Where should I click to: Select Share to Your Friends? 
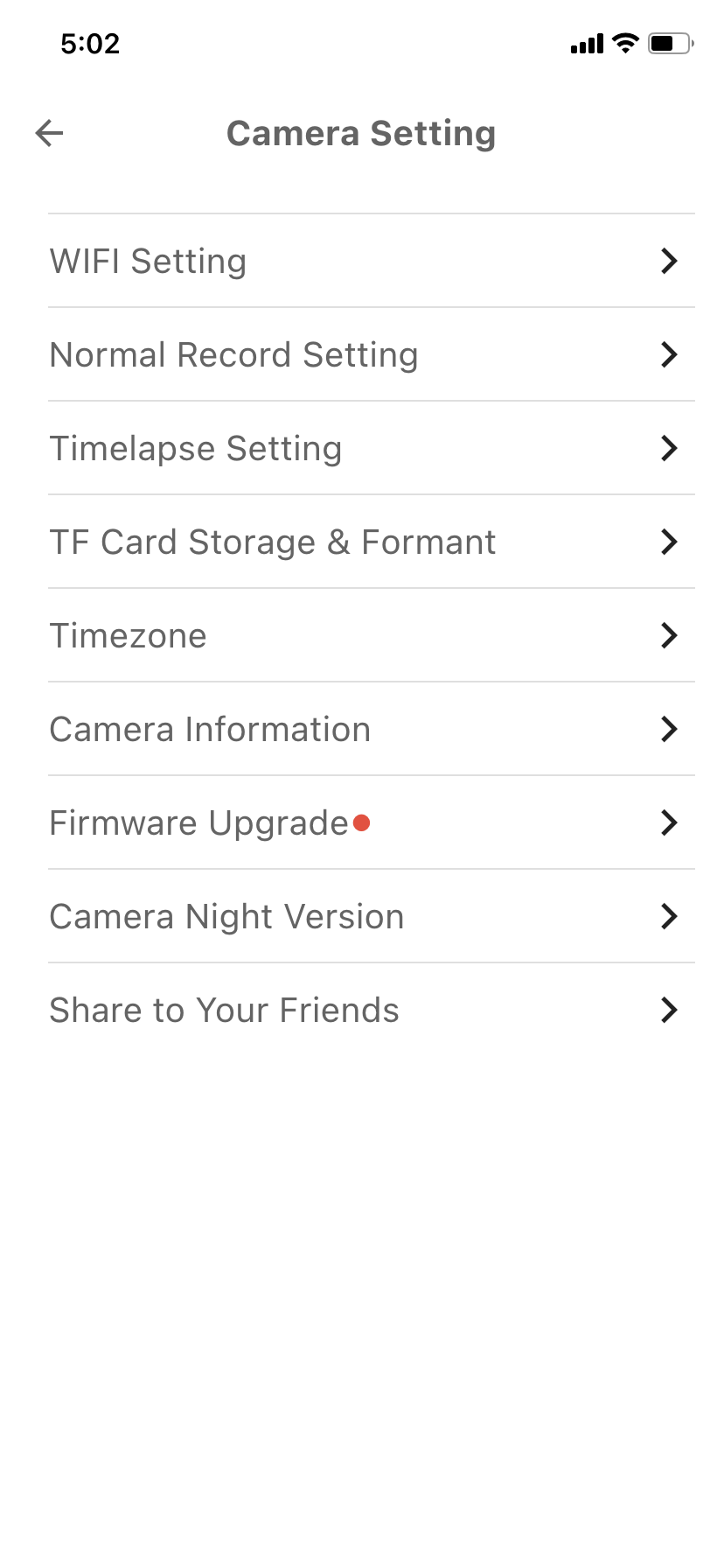225,1010
